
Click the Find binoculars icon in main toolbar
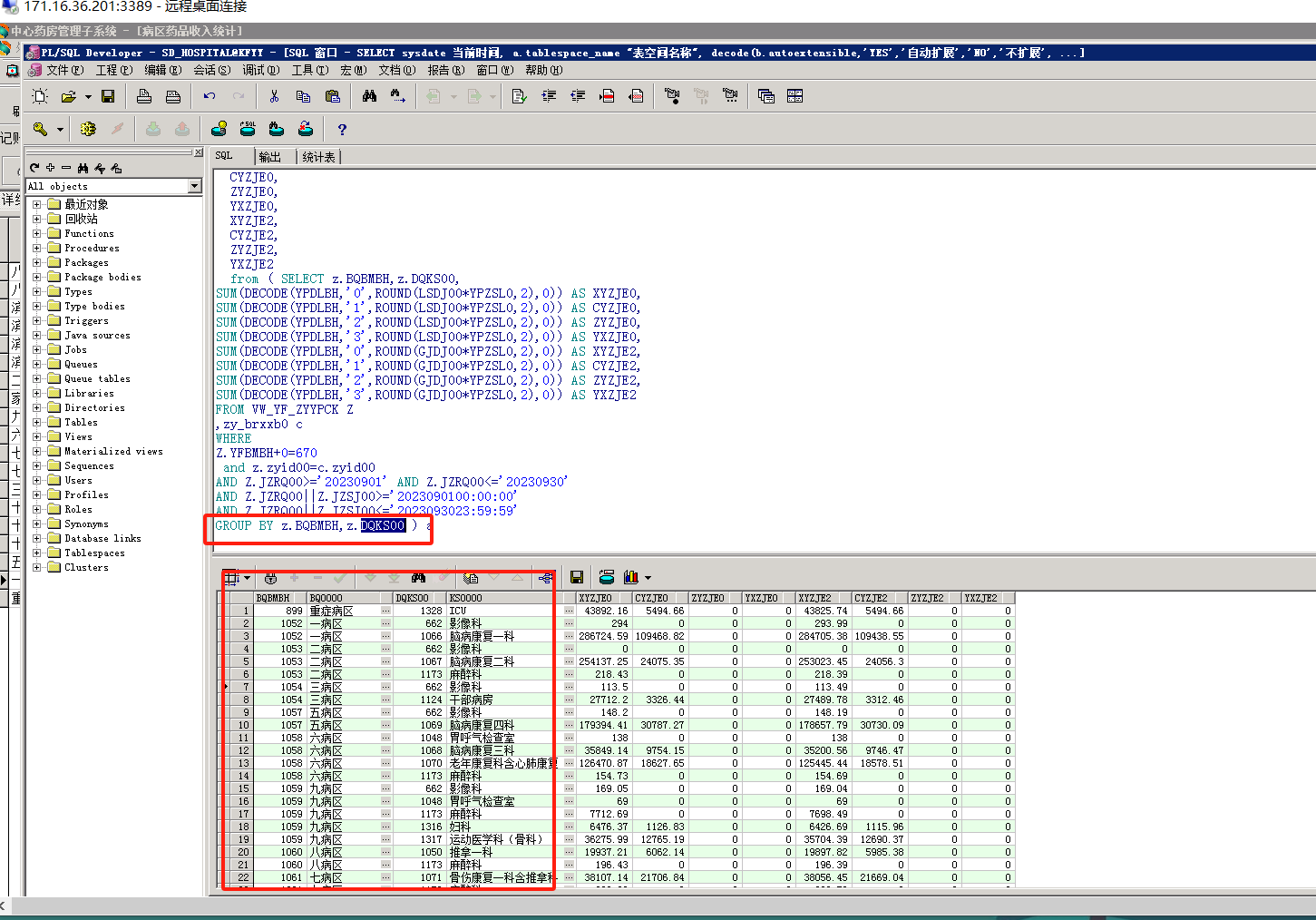pos(369,96)
